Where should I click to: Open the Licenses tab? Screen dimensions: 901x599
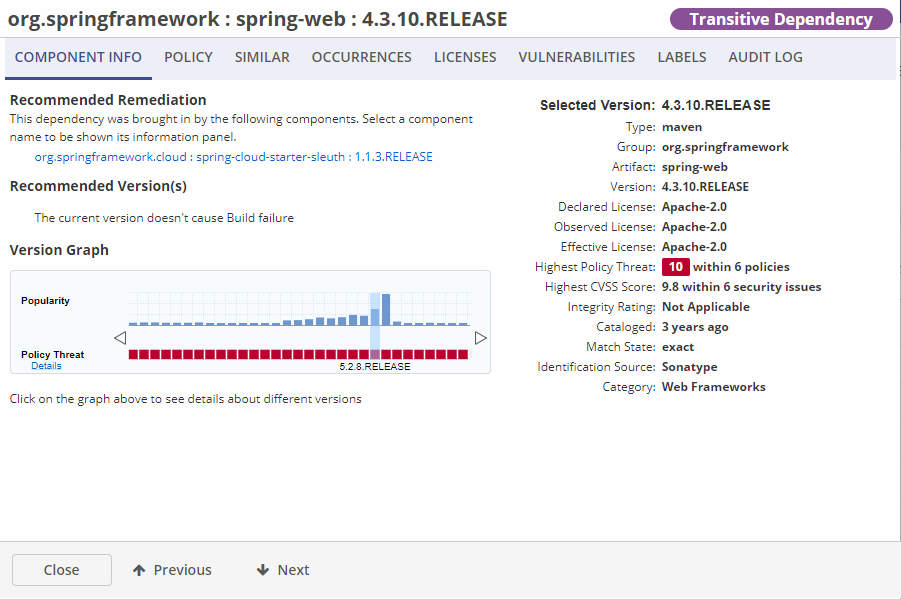(x=465, y=57)
